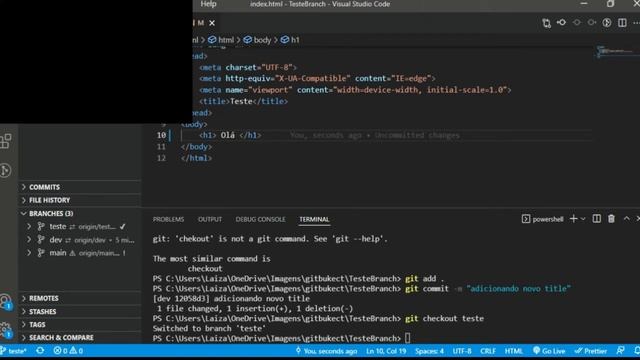640x360 pixels.
Task: Open the Extensions view in activity bar
Action: 6,141
